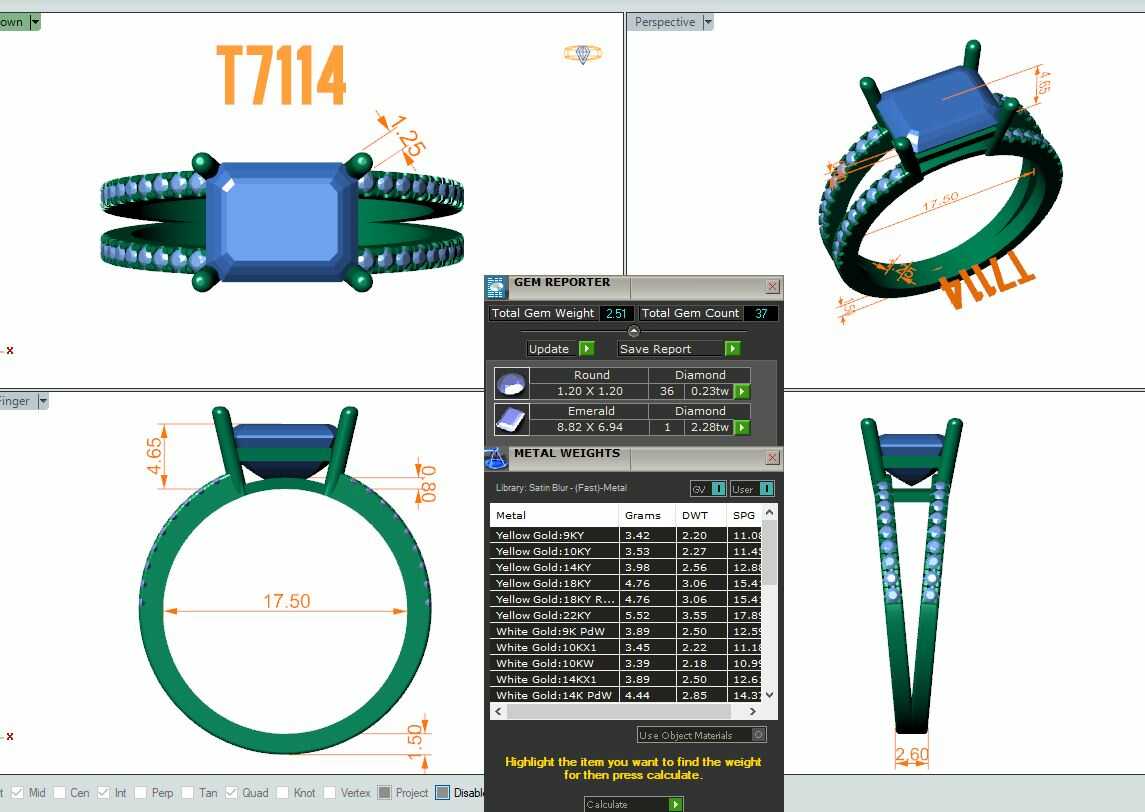Click the Total Gem Count value 37
Viewport: 1145px width, 812px height.
pyautogui.click(x=761, y=313)
